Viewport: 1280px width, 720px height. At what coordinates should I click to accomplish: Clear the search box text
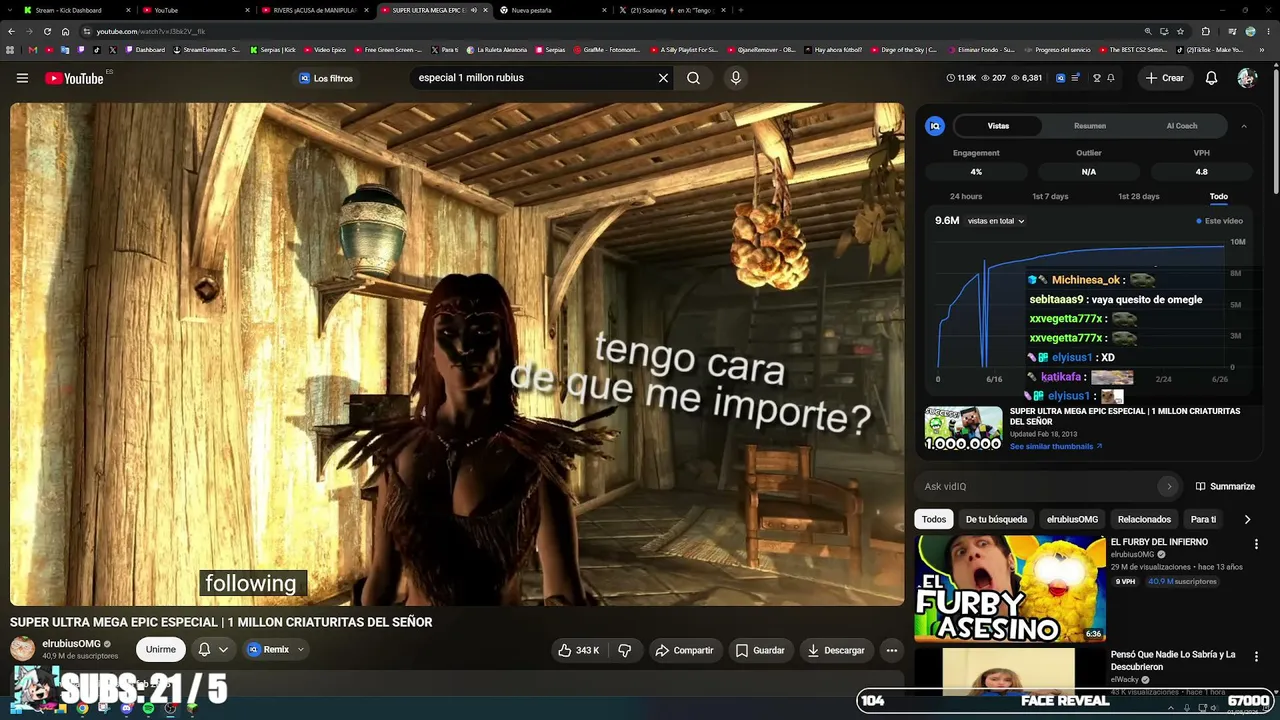coord(663,78)
